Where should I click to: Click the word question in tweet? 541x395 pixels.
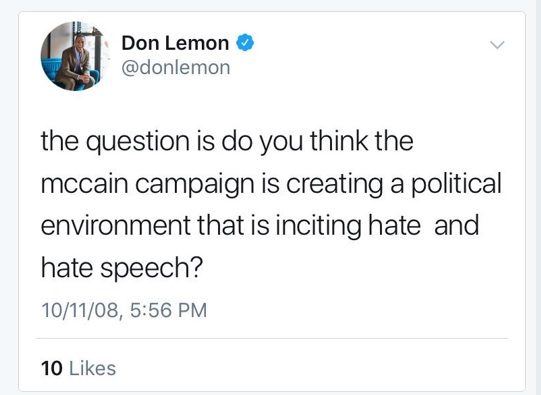[138, 143]
